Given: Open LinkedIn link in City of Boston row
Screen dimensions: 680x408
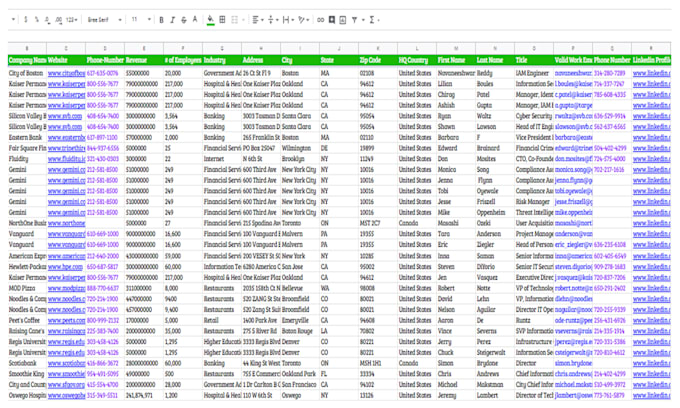Looking at the screenshot, I should (651, 73).
